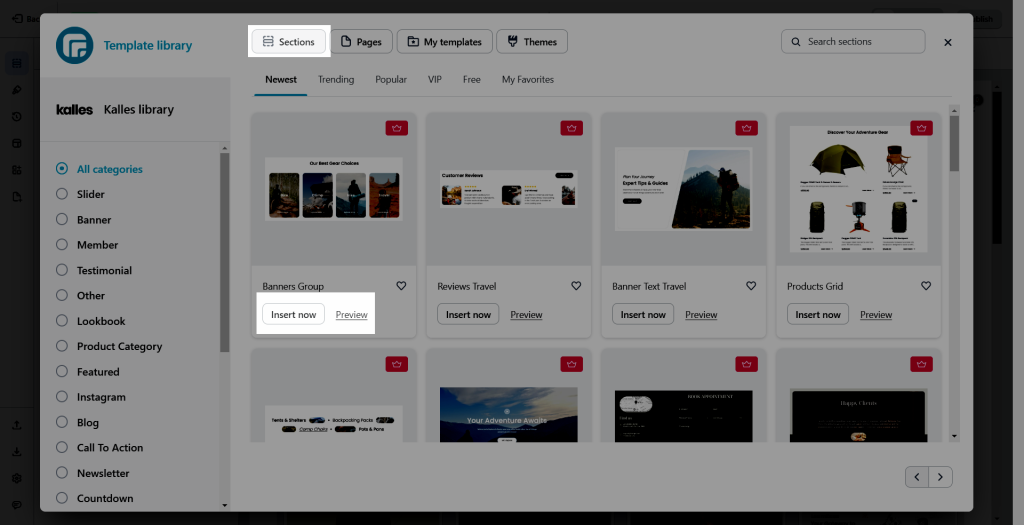Select the Instagram category radio
This screenshot has width=1024, height=525.
pyautogui.click(x=62, y=396)
